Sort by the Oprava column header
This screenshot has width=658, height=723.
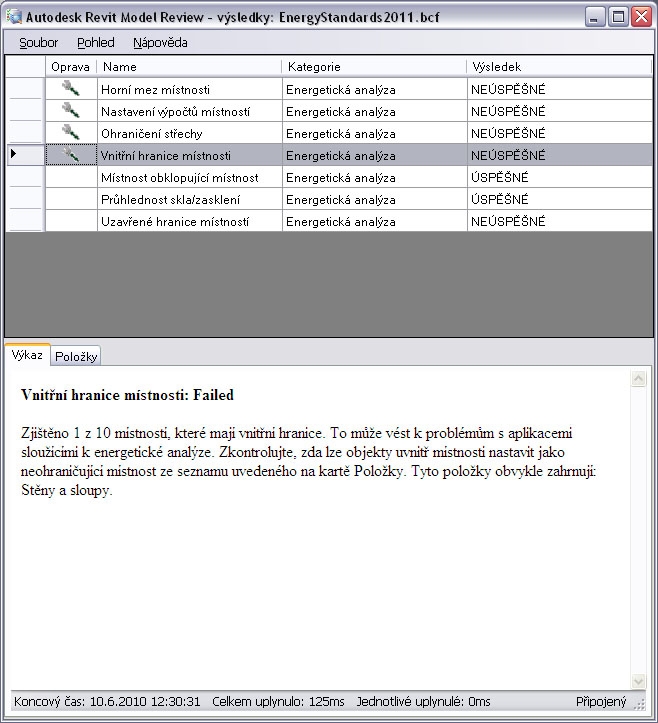coord(71,67)
